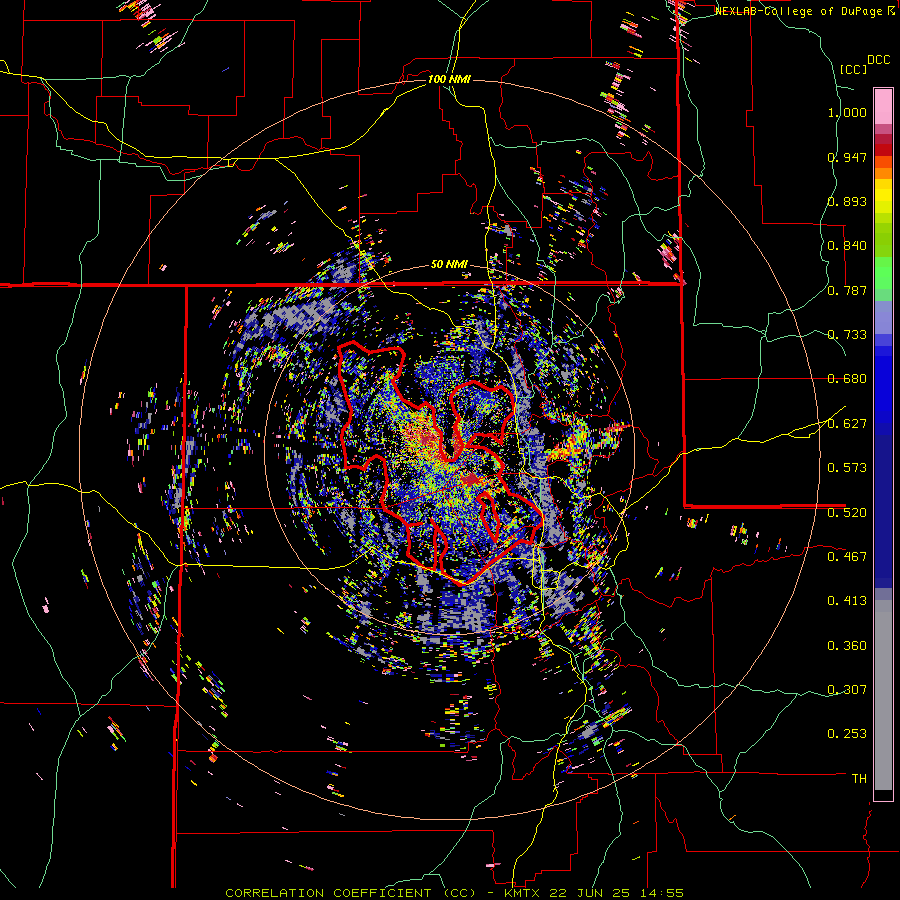Click the 0.627 scale value
The image size is (900, 900).
pyautogui.click(x=847, y=424)
